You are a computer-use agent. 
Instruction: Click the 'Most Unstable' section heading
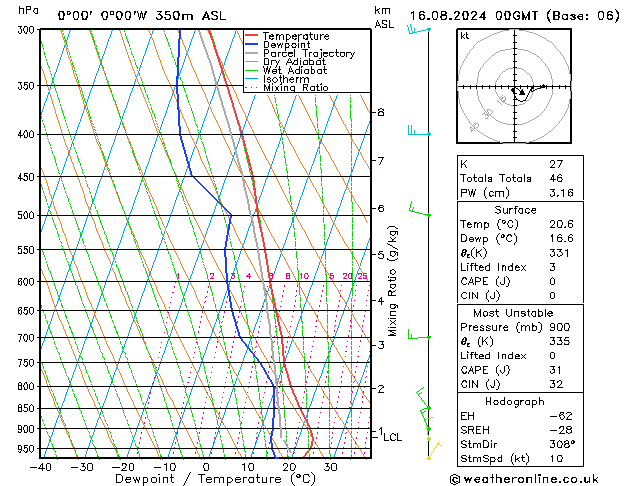point(513,313)
